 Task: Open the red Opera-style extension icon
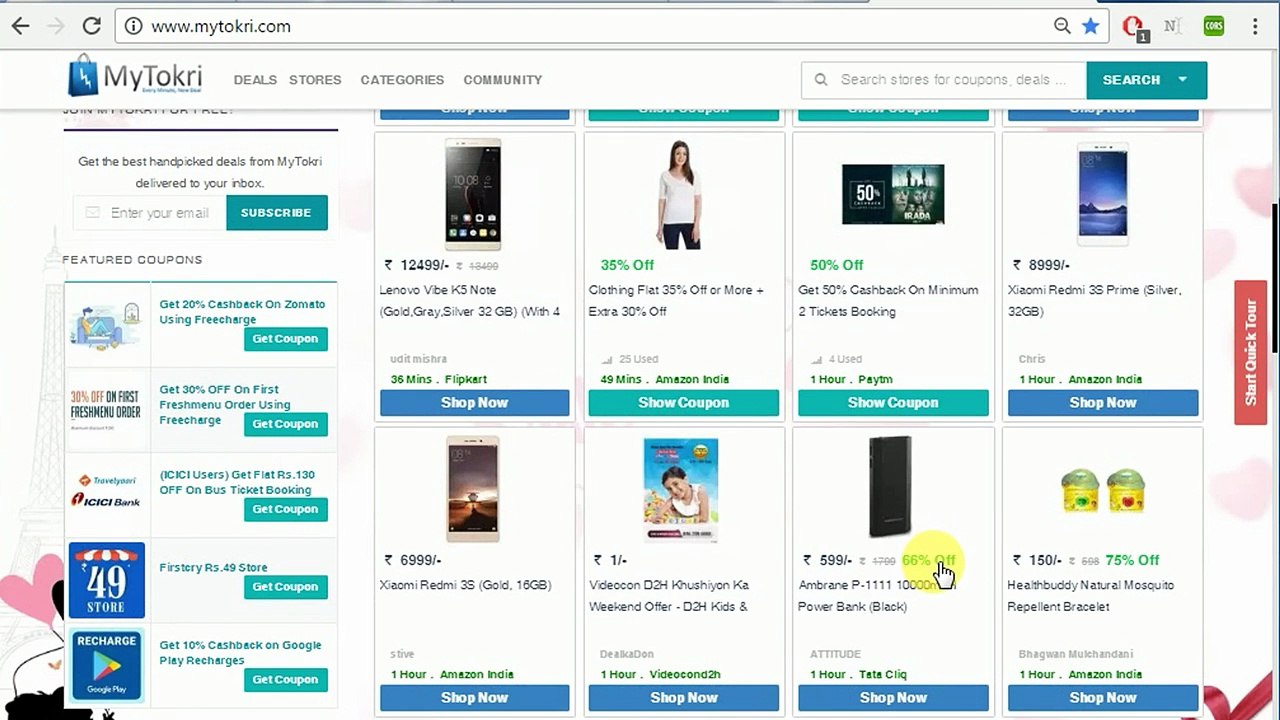tap(1134, 27)
